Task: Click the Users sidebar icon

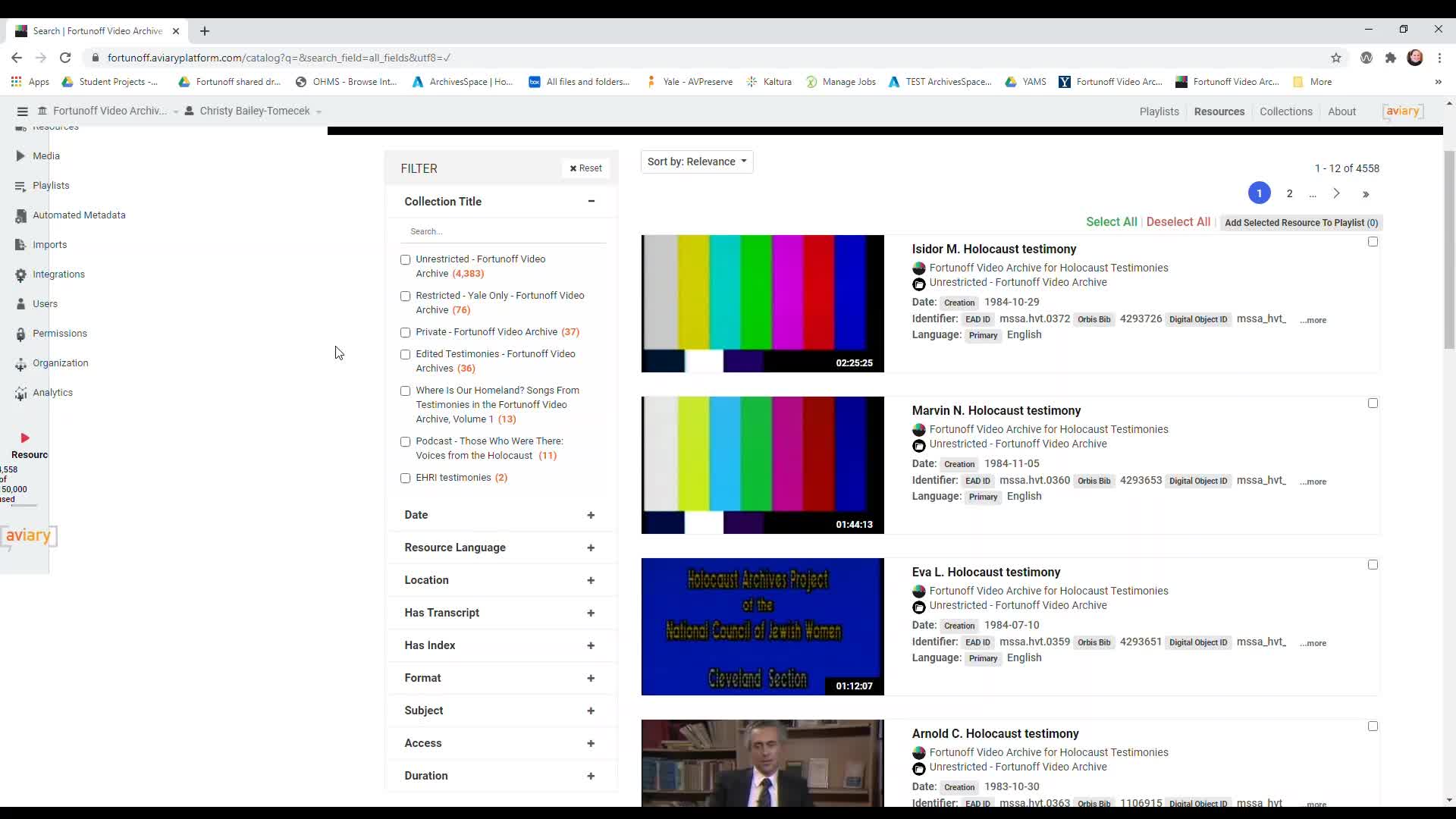Action: 20,304
